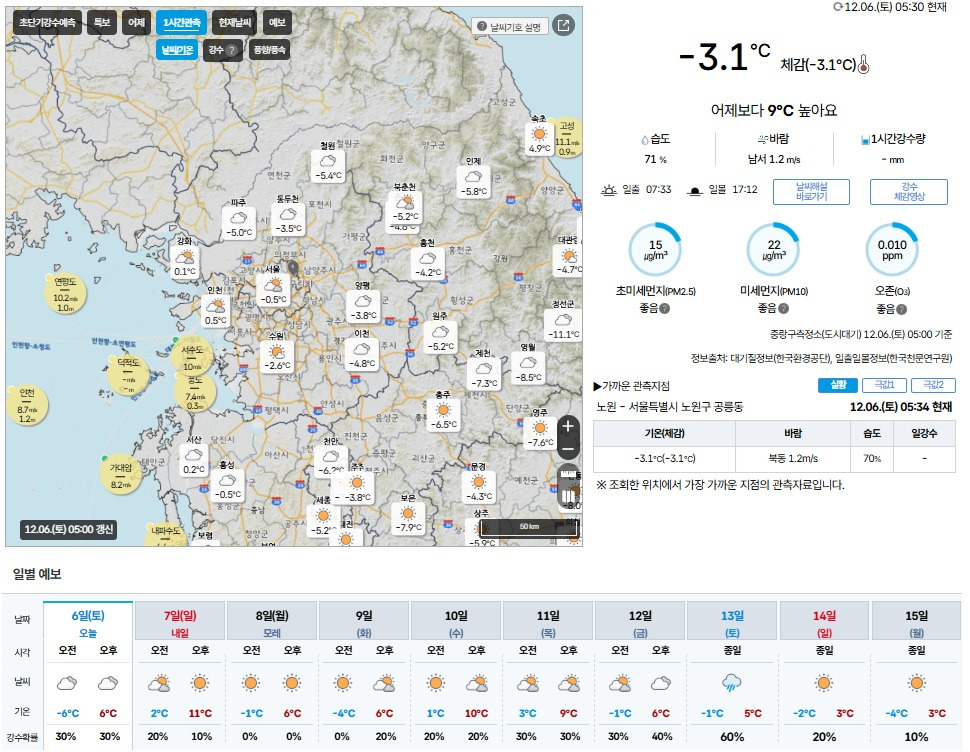Click the ruler distance tool on map
This screenshot has width=970, height=752.
(x=568, y=474)
